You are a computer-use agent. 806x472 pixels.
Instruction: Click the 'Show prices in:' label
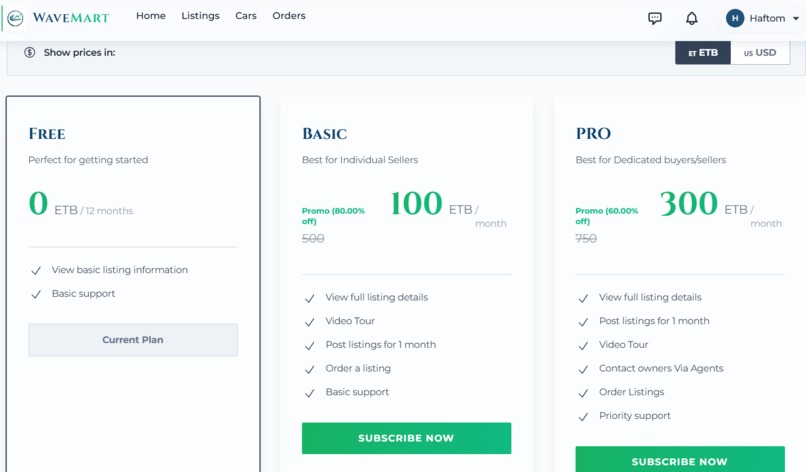point(79,52)
